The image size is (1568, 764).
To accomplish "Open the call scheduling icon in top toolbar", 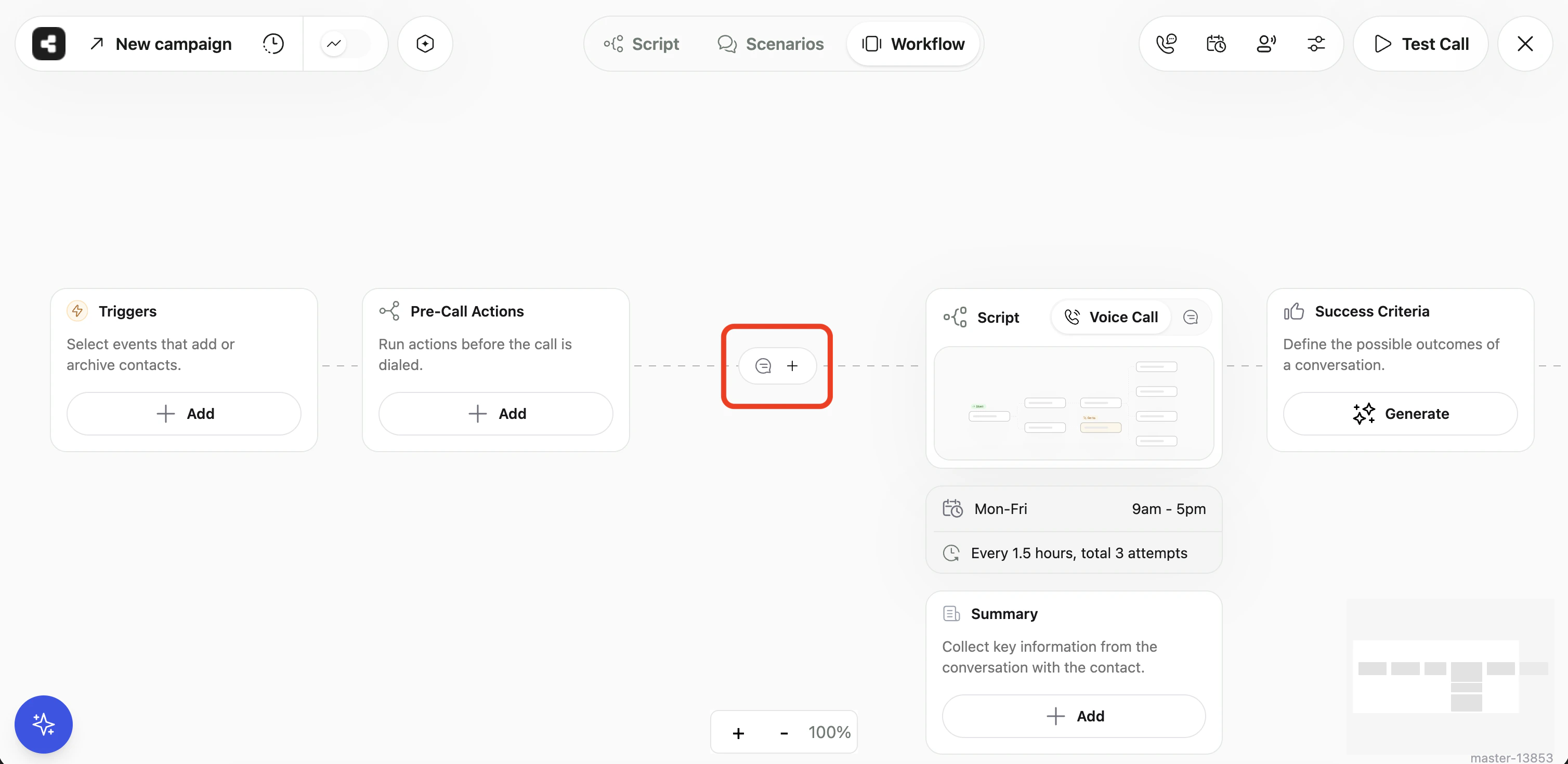I will click(1216, 43).
